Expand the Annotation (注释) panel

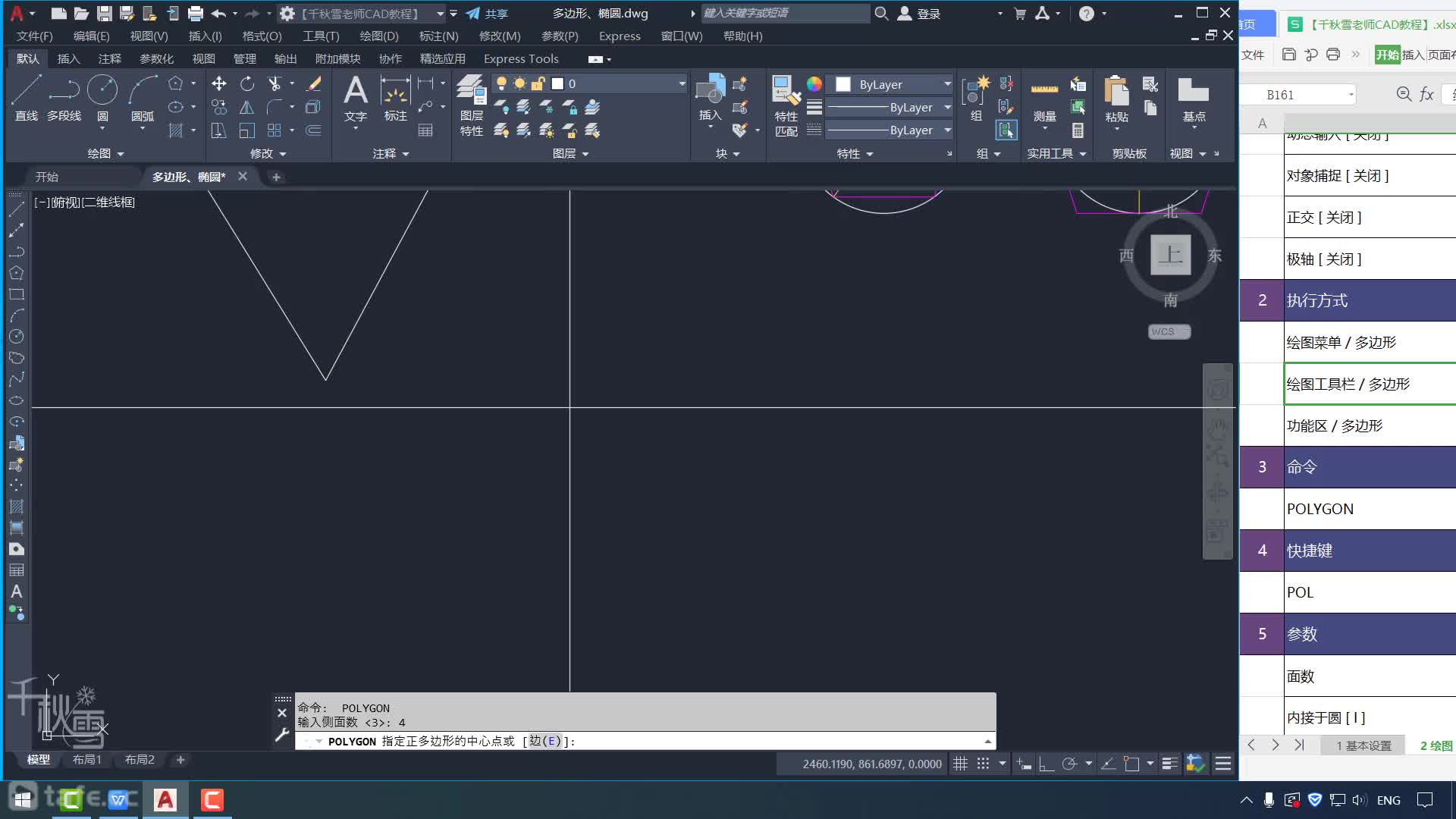tap(391, 153)
